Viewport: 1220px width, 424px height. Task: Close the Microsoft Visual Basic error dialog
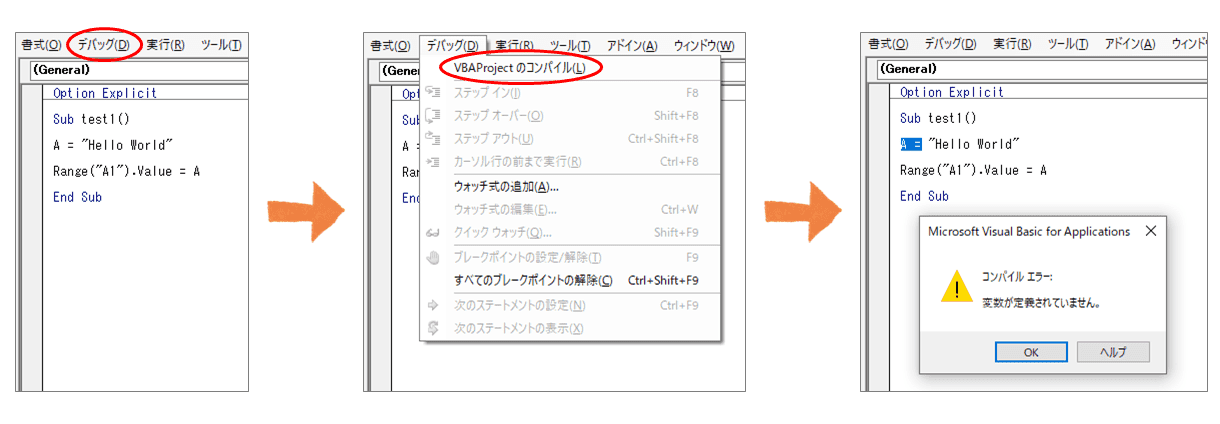point(1150,231)
